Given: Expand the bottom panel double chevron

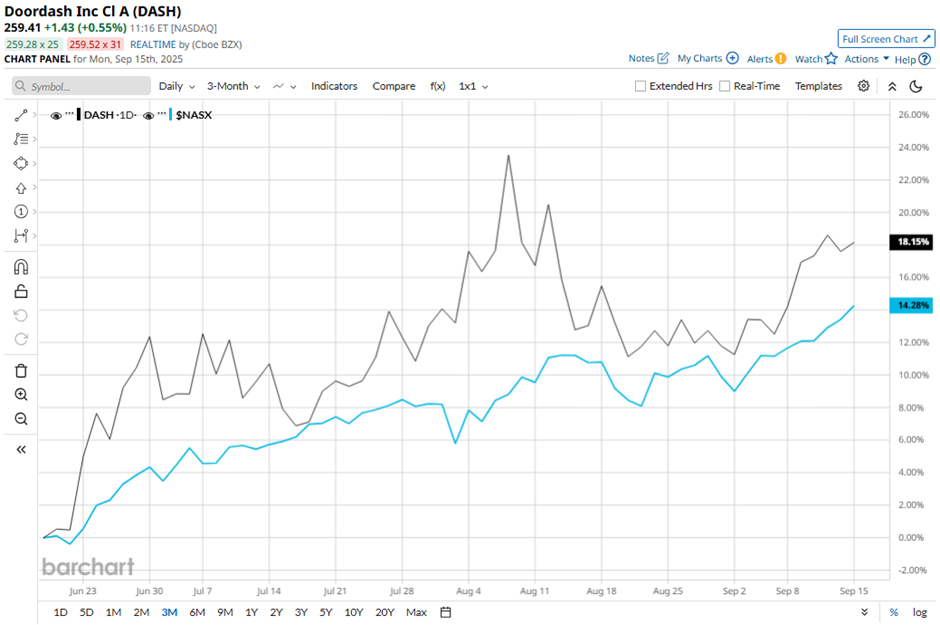Looking at the screenshot, I should point(864,612).
